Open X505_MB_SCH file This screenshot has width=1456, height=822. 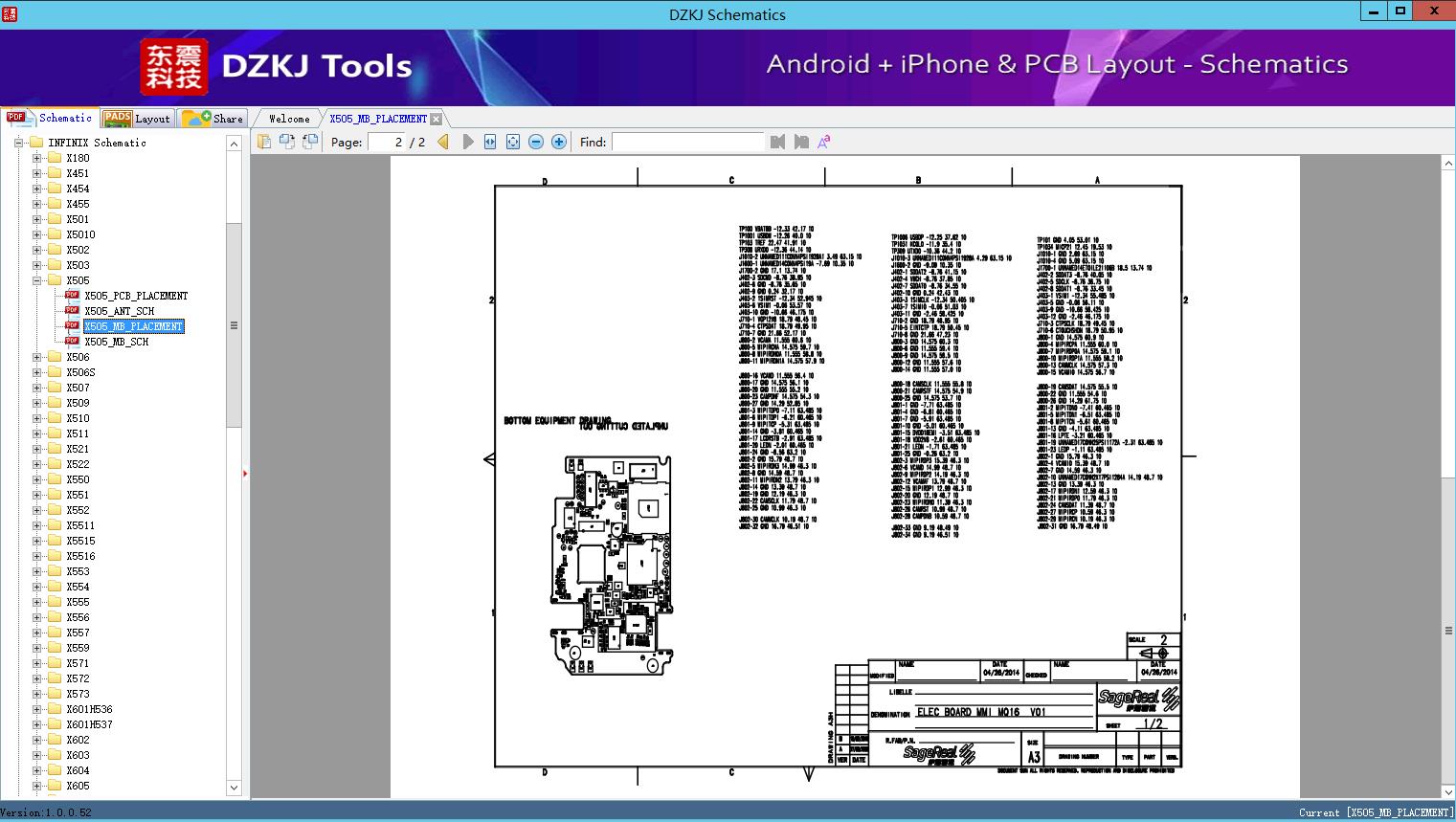click(x=116, y=342)
